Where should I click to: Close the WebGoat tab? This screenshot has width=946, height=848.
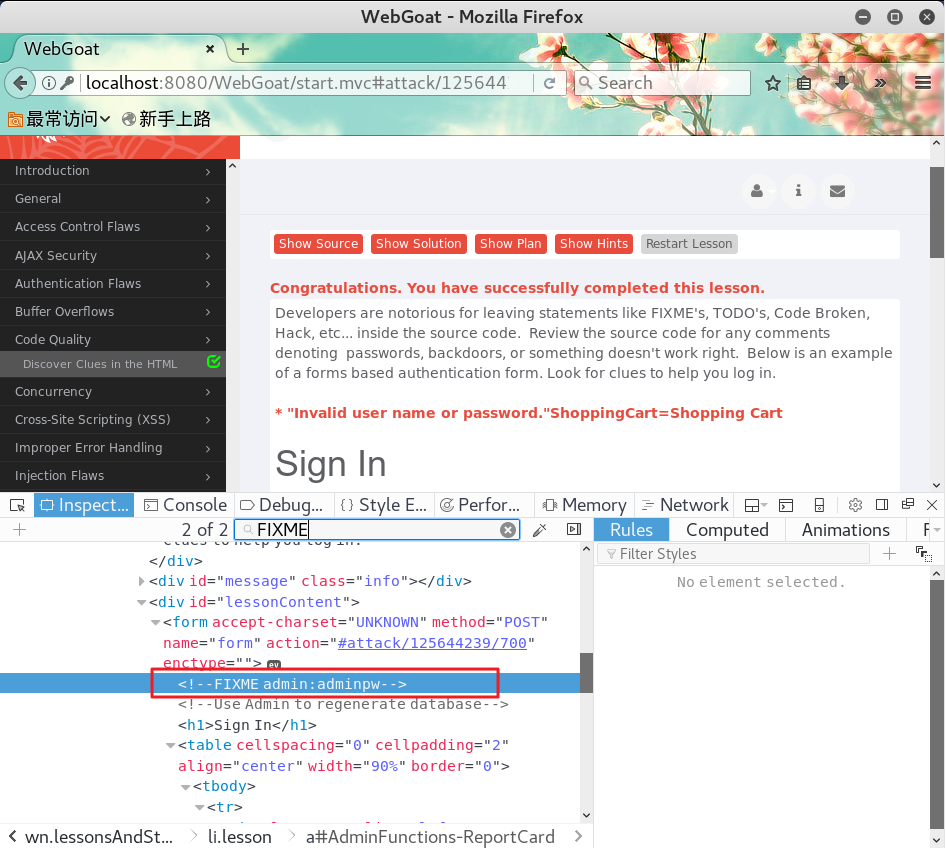[x=210, y=49]
